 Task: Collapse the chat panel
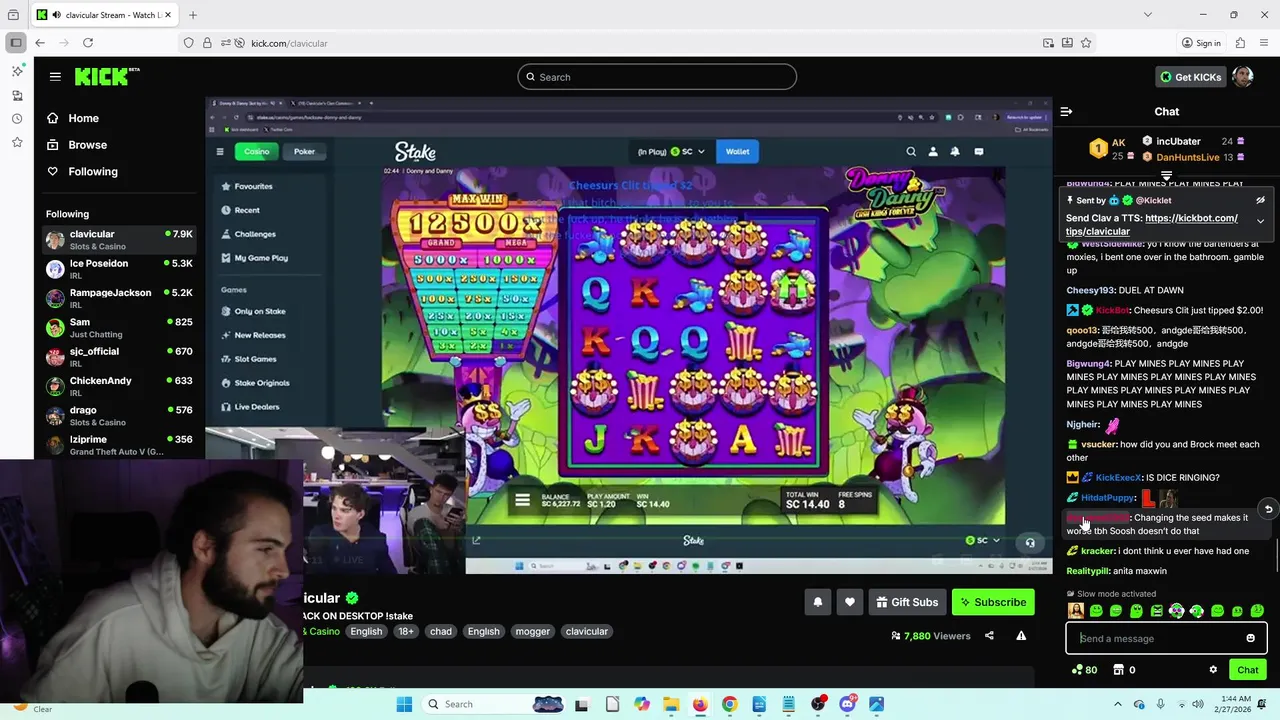1066,112
